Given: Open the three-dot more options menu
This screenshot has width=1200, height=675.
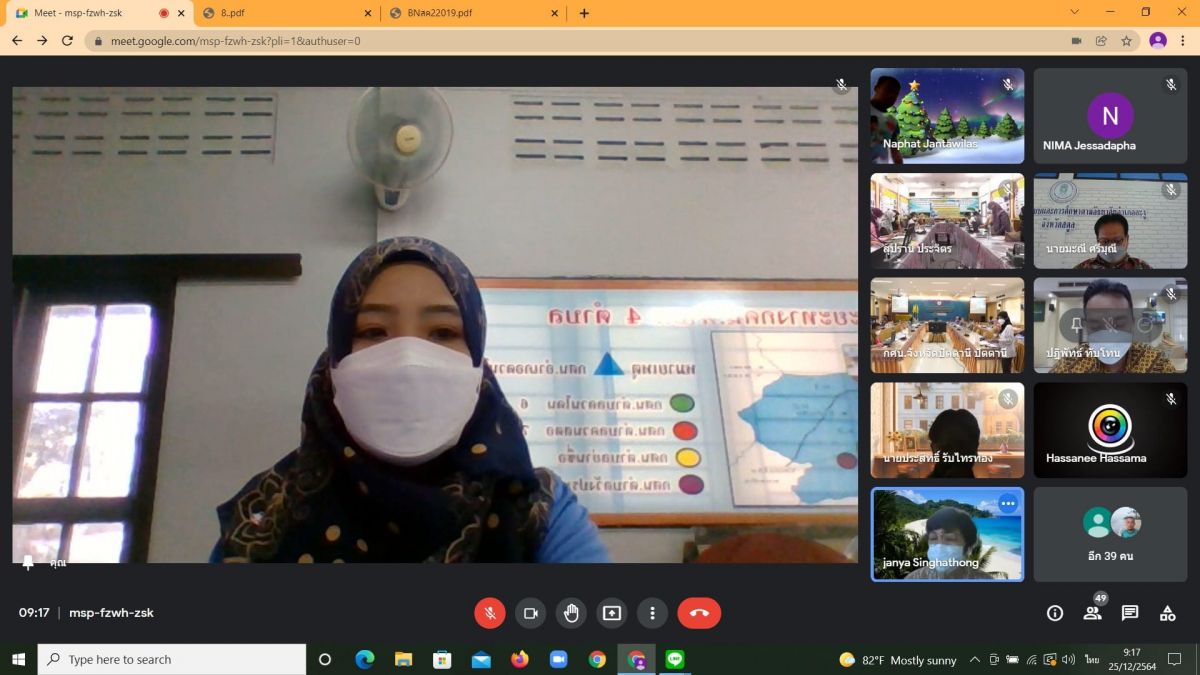Looking at the screenshot, I should tap(652, 613).
